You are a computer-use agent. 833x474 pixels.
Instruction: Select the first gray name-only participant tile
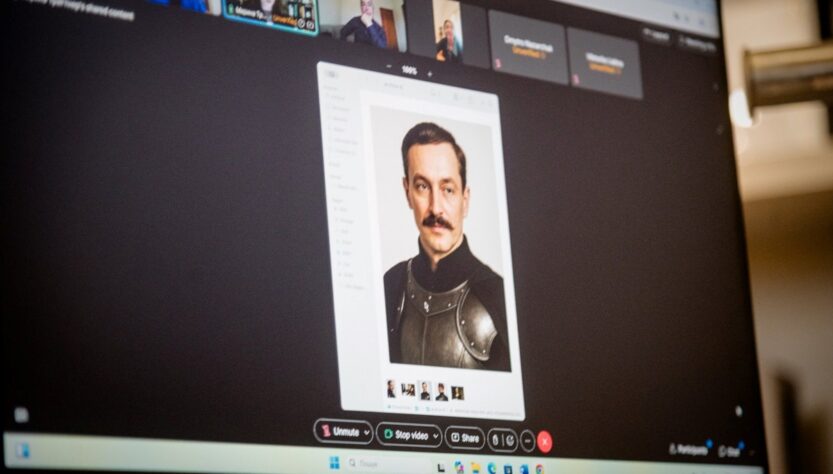(528, 48)
